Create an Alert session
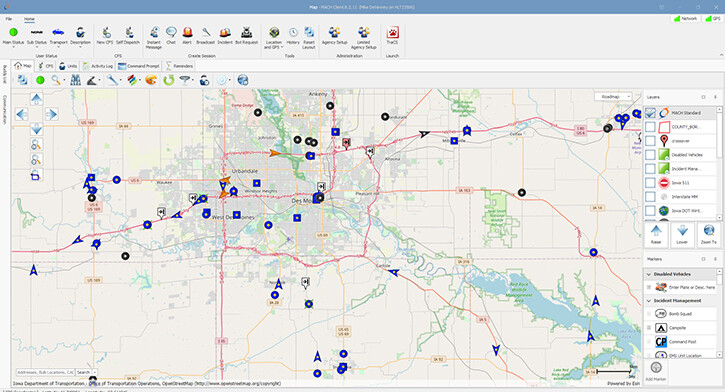This screenshot has height=392, width=725. tap(187, 36)
